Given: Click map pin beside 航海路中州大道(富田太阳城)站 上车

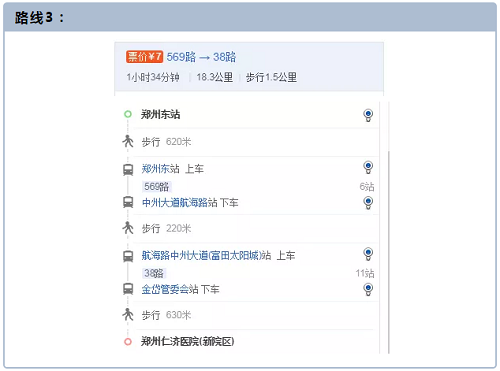Looking at the screenshot, I should coord(368,254).
